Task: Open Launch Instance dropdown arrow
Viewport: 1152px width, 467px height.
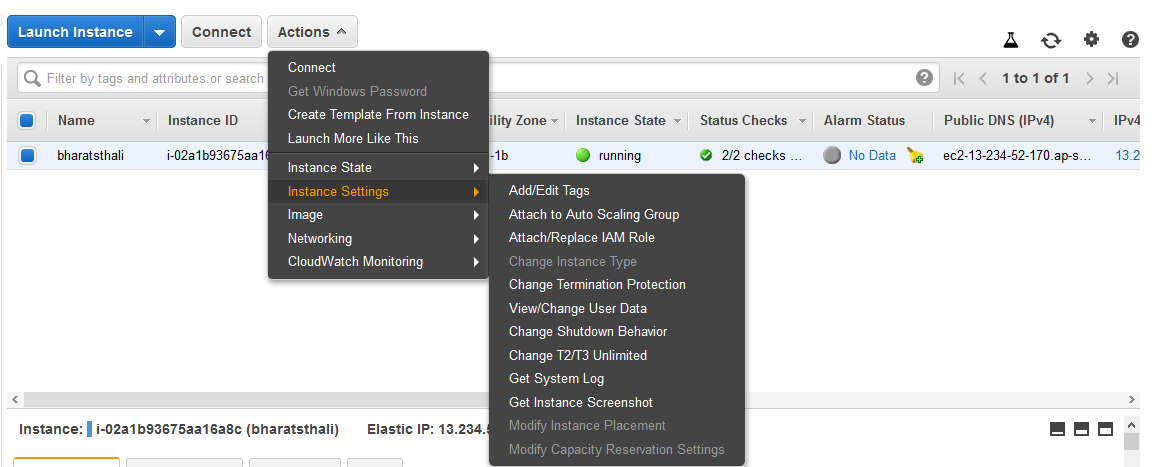Action: [x=159, y=32]
